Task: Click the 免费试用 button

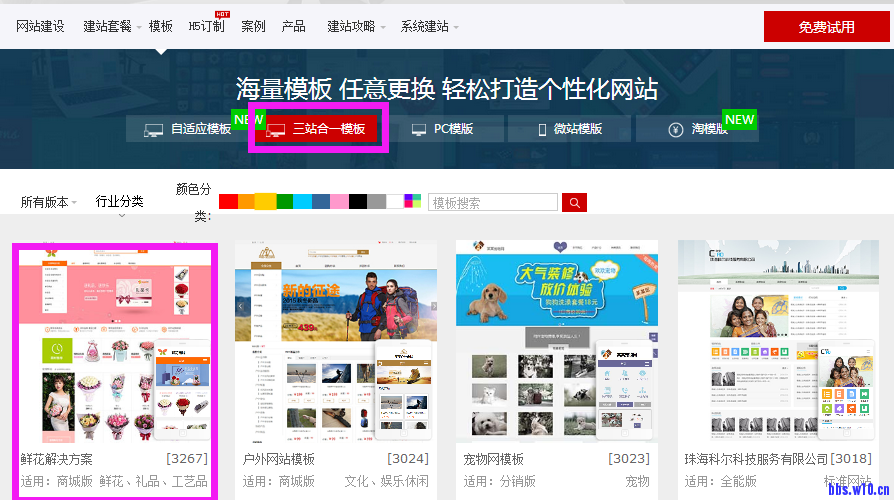Action: click(x=826, y=27)
